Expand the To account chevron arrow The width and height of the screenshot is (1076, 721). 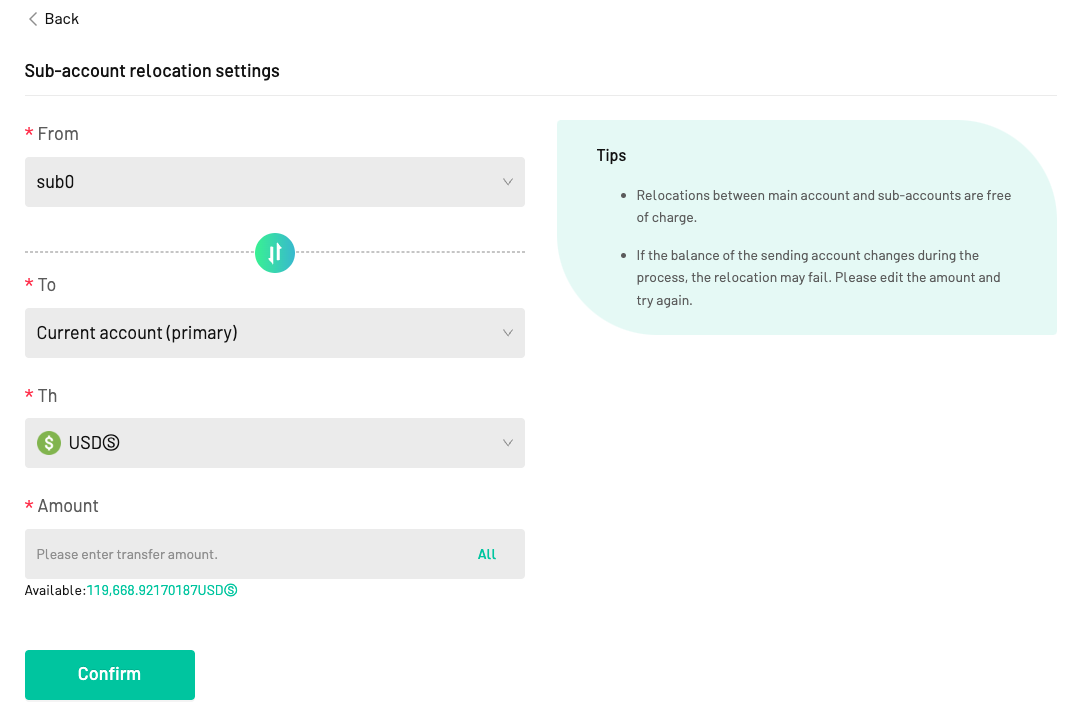pyautogui.click(x=508, y=333)
